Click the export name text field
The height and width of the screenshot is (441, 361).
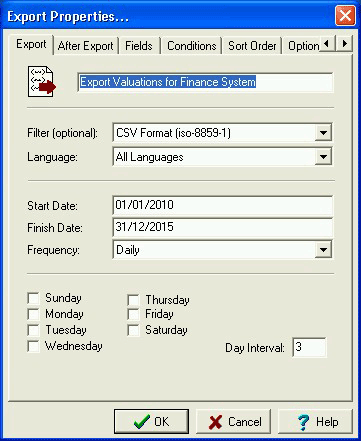pyautogui.click(x=205, y=82)
